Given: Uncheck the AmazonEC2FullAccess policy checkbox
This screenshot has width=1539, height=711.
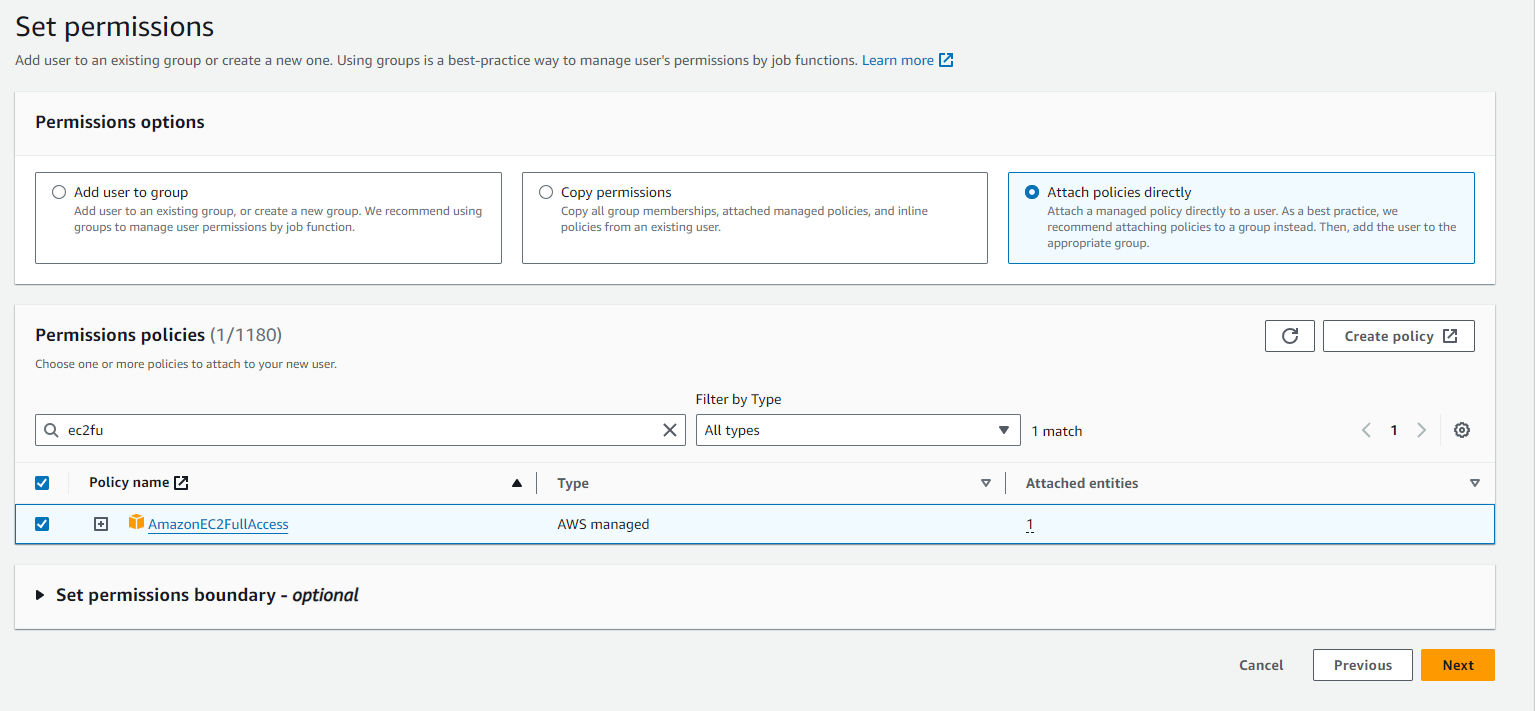Looking at the screenshot, I should click(x=42, y=524).
